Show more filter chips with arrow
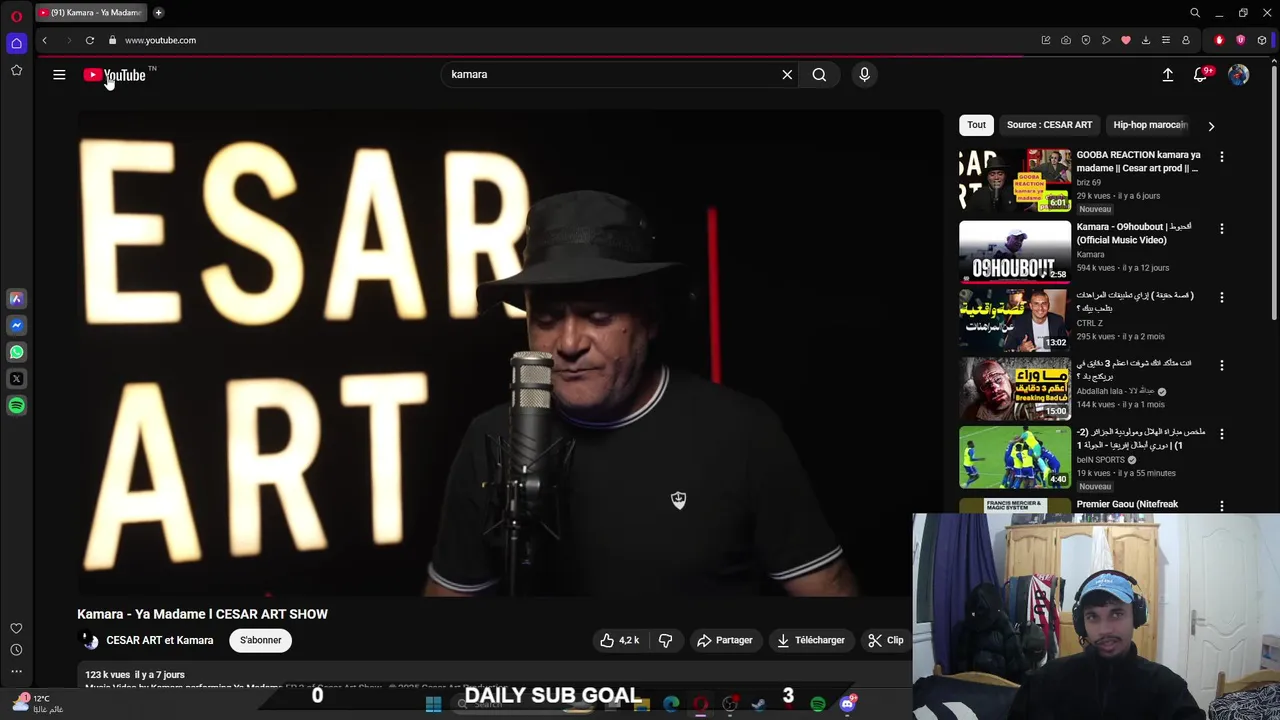Screen dimensions: 1280x720 [x=1211, y=126]
